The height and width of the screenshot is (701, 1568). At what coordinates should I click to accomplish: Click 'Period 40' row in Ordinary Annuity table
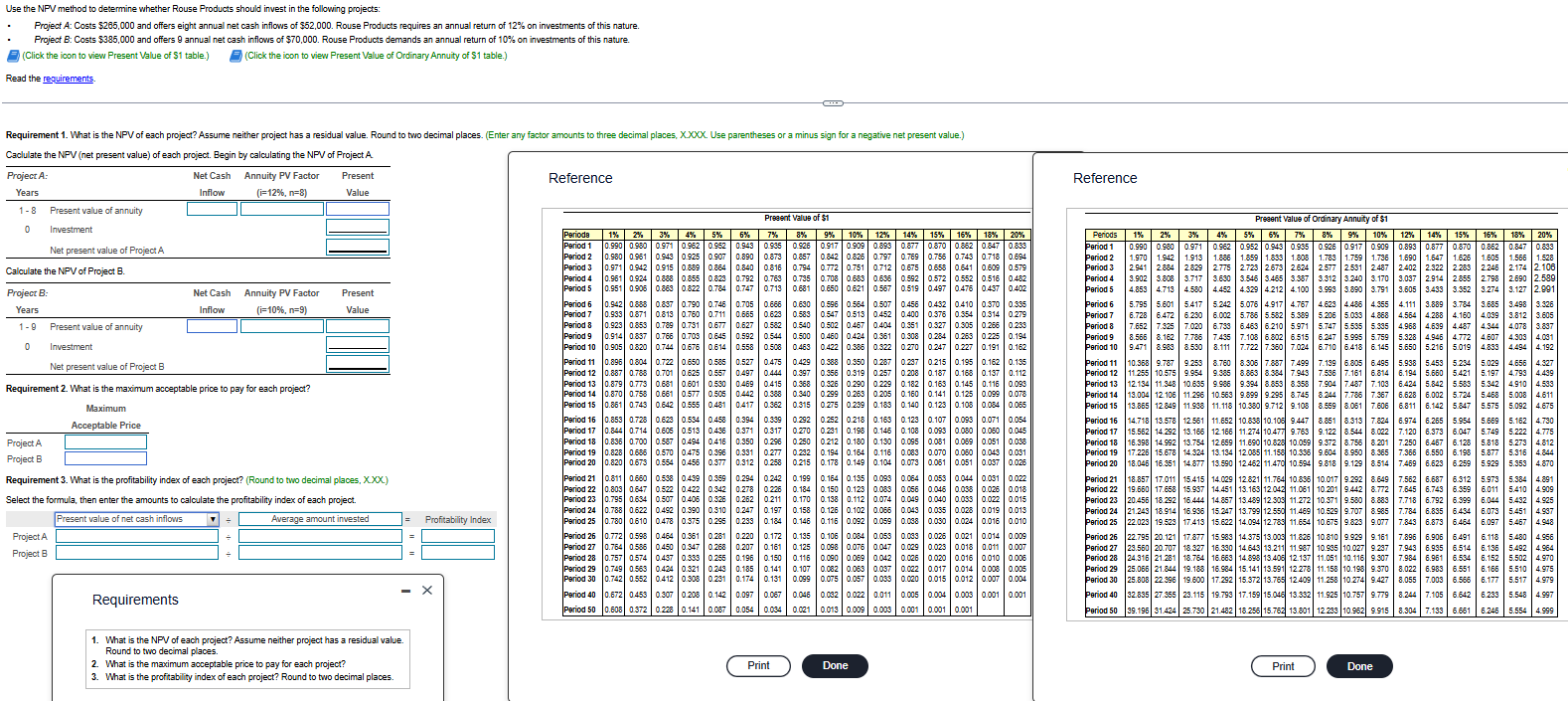coord(1320,595)
